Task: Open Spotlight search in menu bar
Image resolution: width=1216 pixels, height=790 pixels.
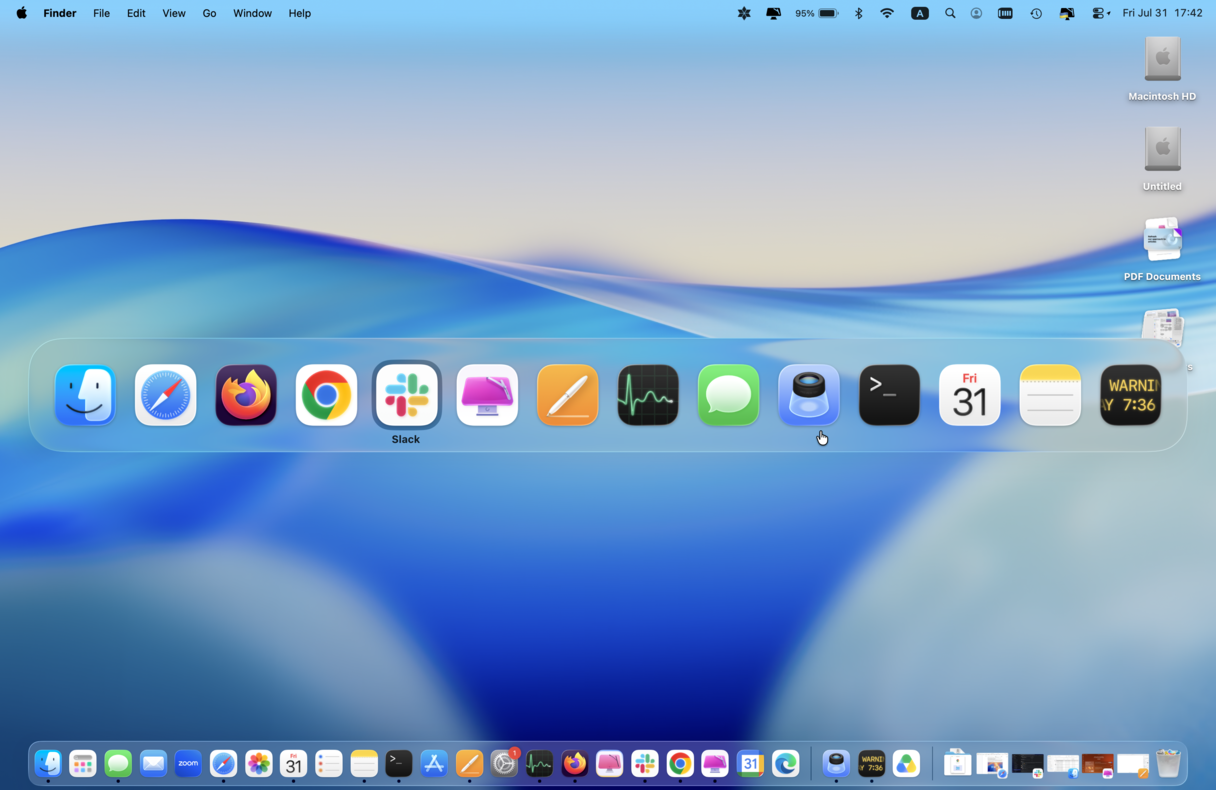Action: (950, 13)
